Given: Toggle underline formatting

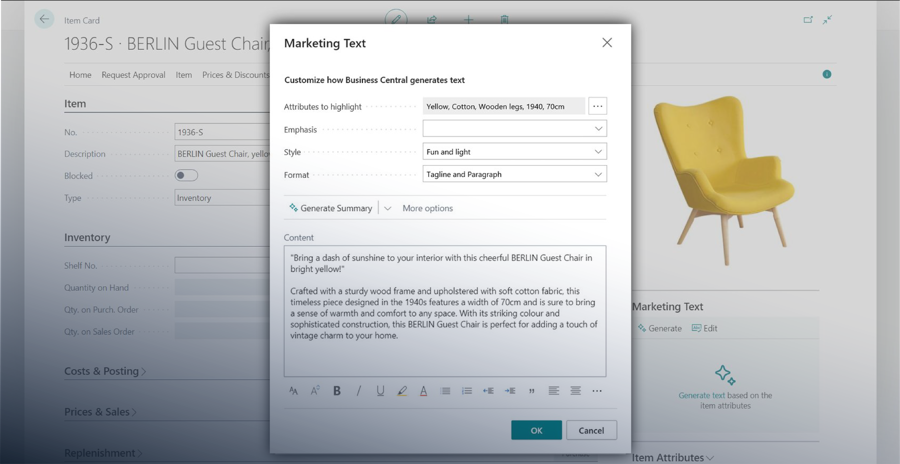Looking at the screenshot, I should click(380, 390).
